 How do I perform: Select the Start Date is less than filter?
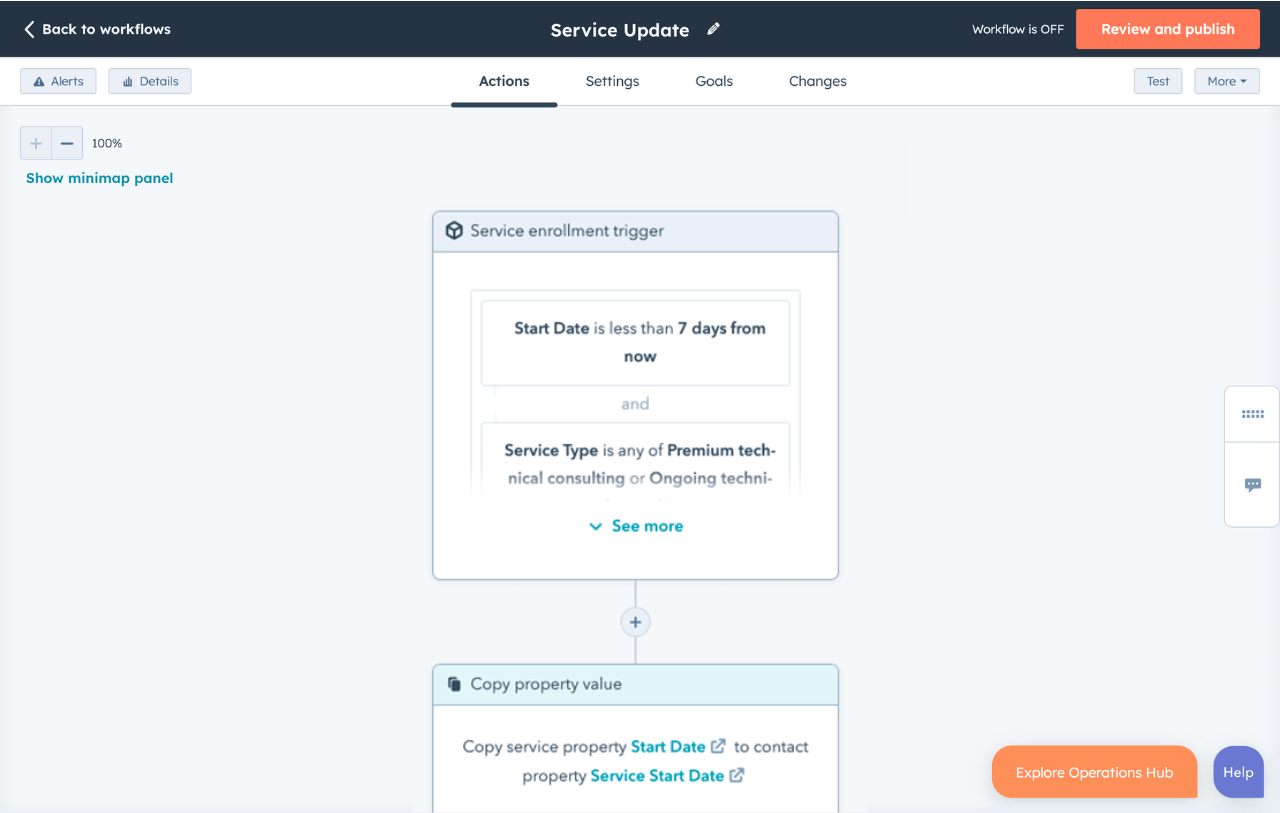point(635,343)
